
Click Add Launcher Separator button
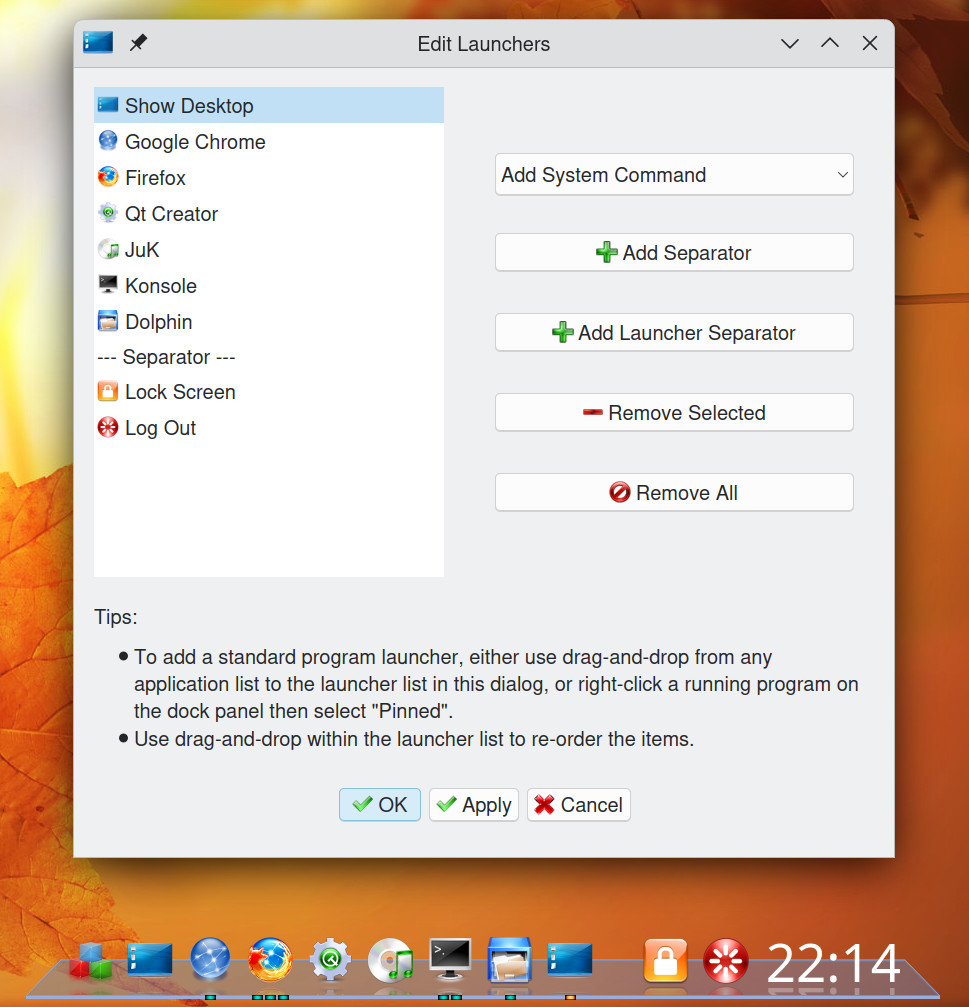tap(674, 333)
